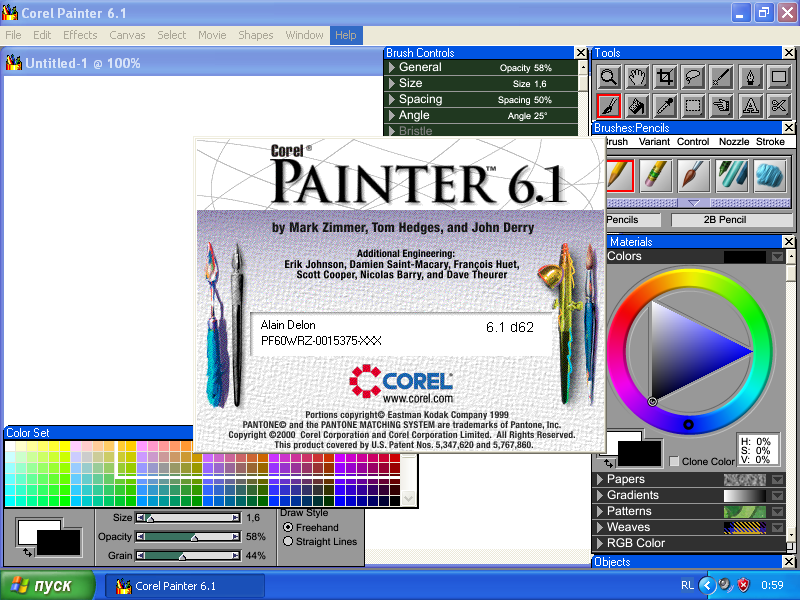Image resolution: width=800 pixels, height=600 pixels.
Task: Open the Nozzle menu in Brushes palette
Action: [734, 142]
